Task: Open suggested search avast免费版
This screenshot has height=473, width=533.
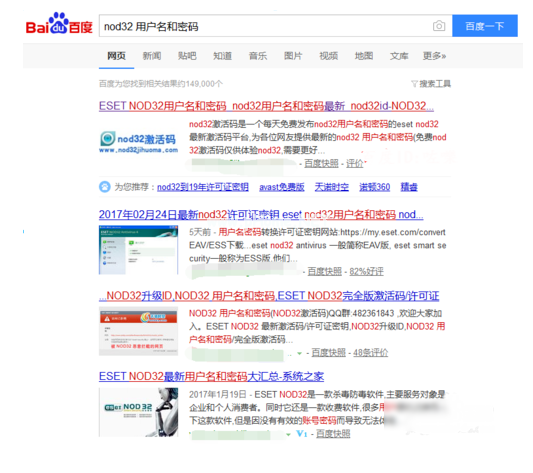Action: pyautogui.click(x=282, y=187)
